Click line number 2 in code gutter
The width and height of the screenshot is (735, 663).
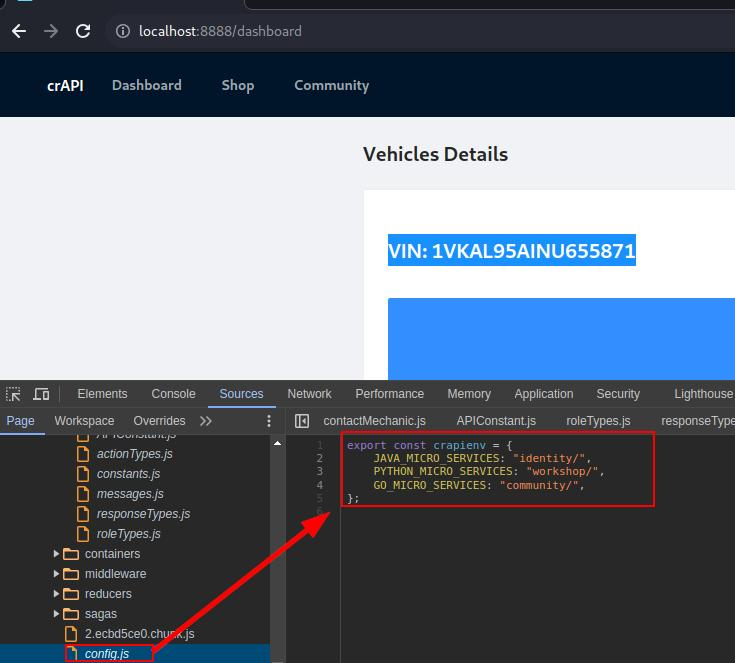(x=320, y=458)
